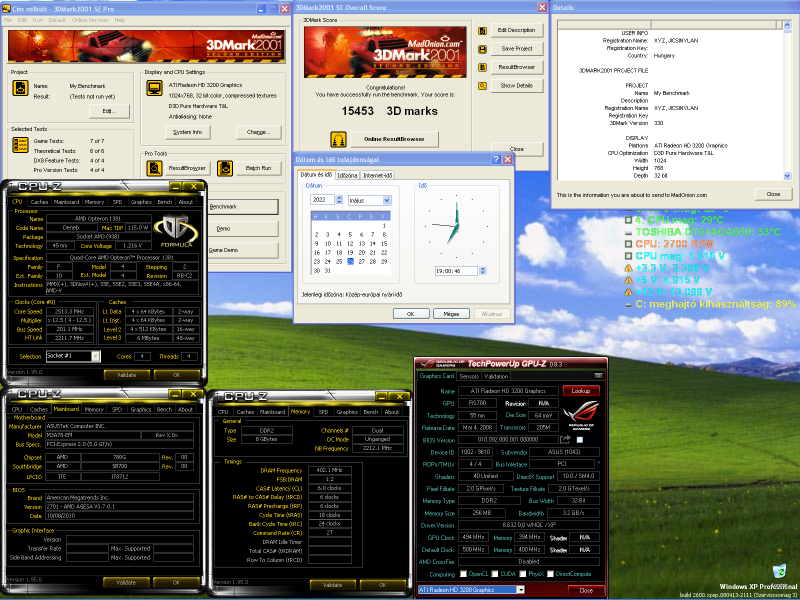Screen dimensions: 800x600
Task: Click the Show Details button
Action: point(517,86)
